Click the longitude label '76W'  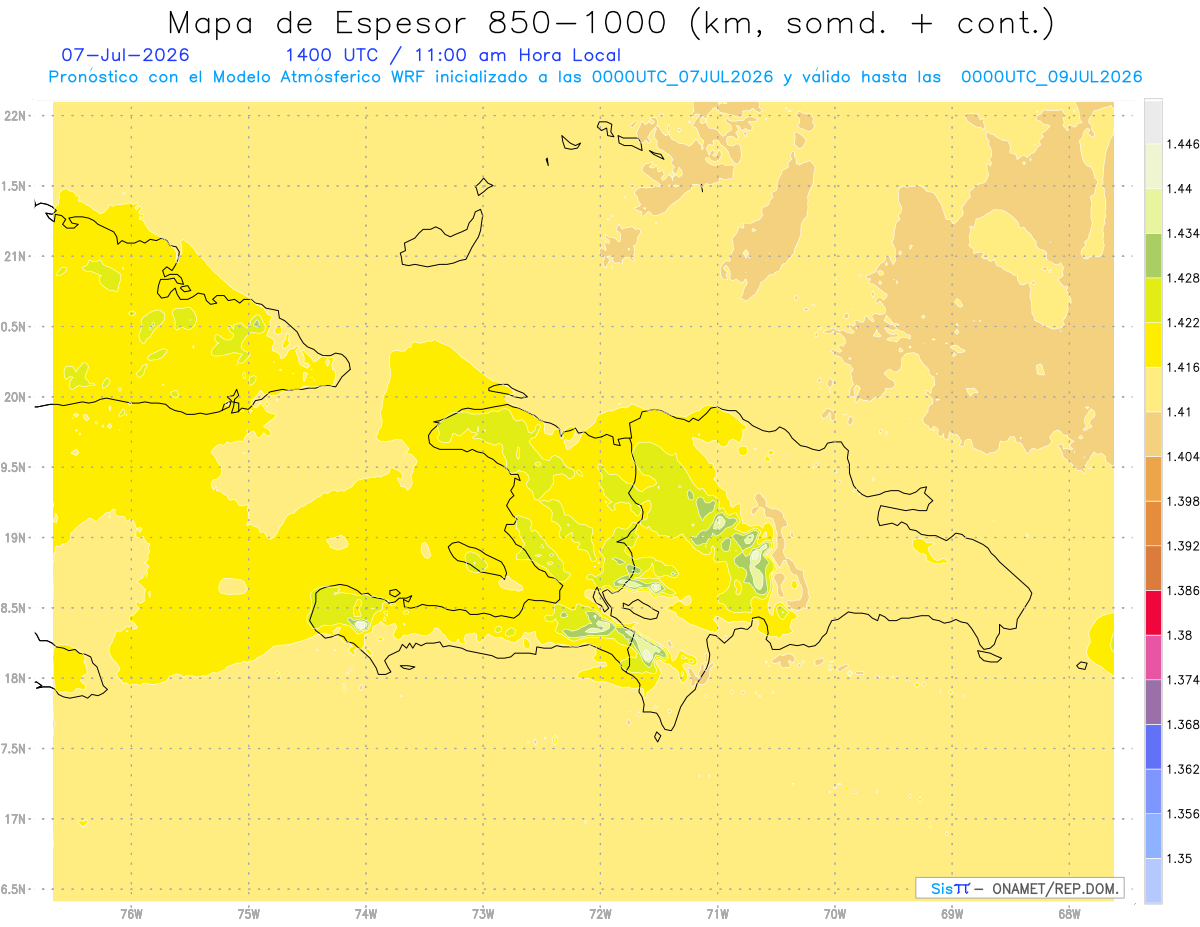[131, 914]
